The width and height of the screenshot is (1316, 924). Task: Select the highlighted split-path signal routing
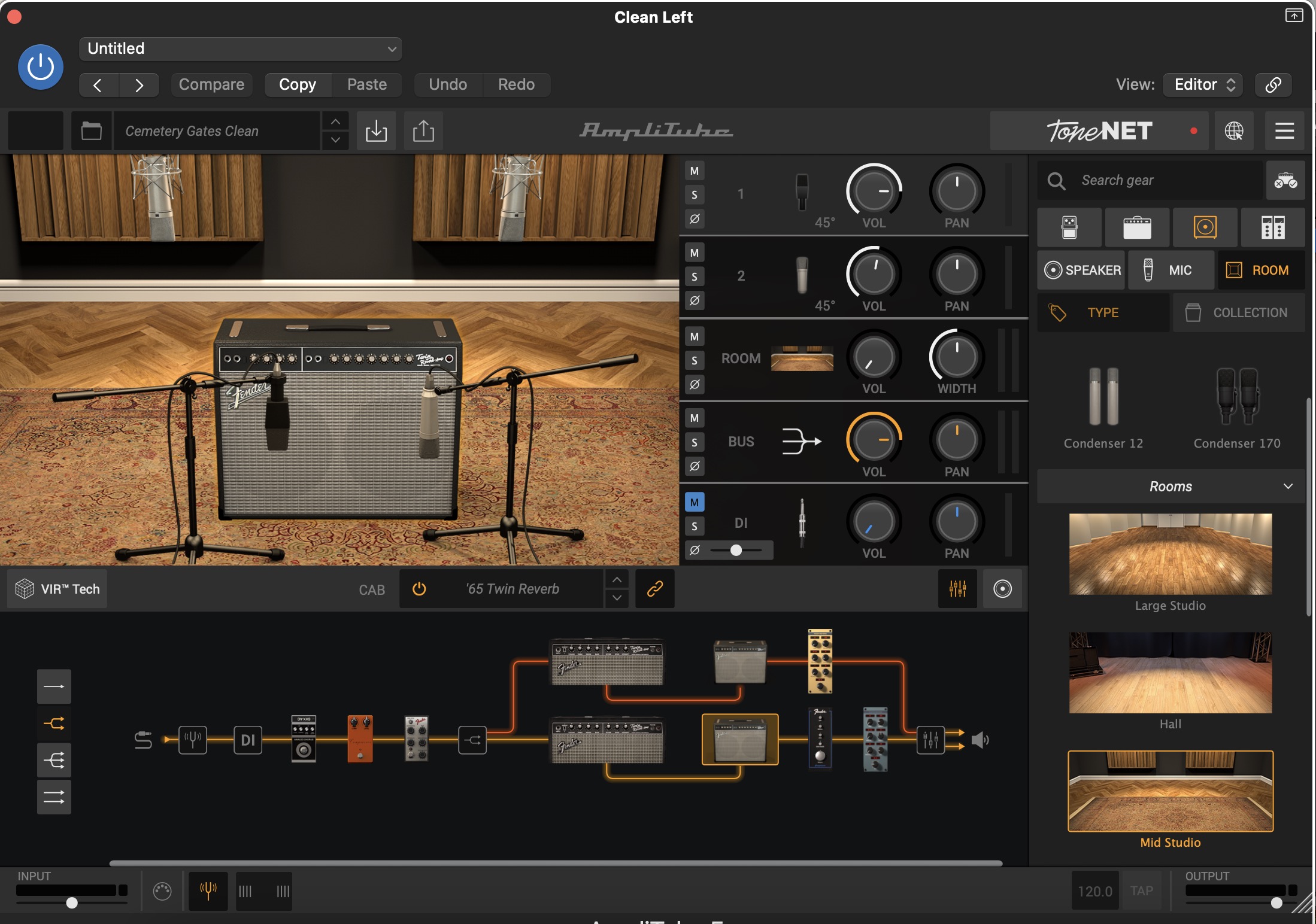coord(54,724)
